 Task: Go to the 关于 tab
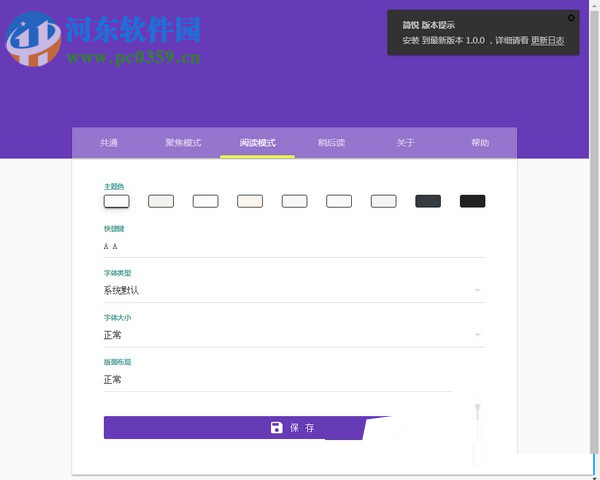pos(406,143)
